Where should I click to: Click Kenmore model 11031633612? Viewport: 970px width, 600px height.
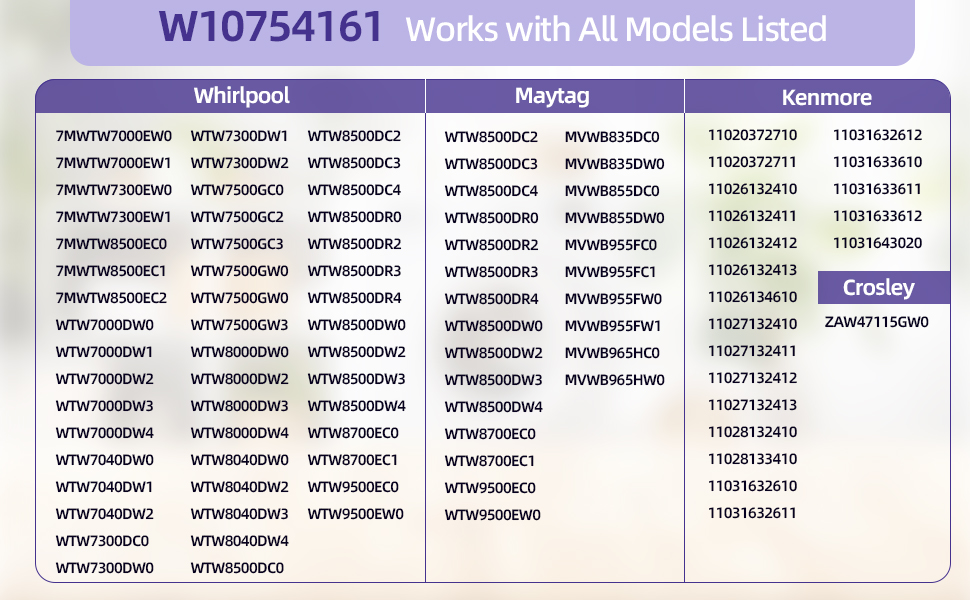coord(877,216)
